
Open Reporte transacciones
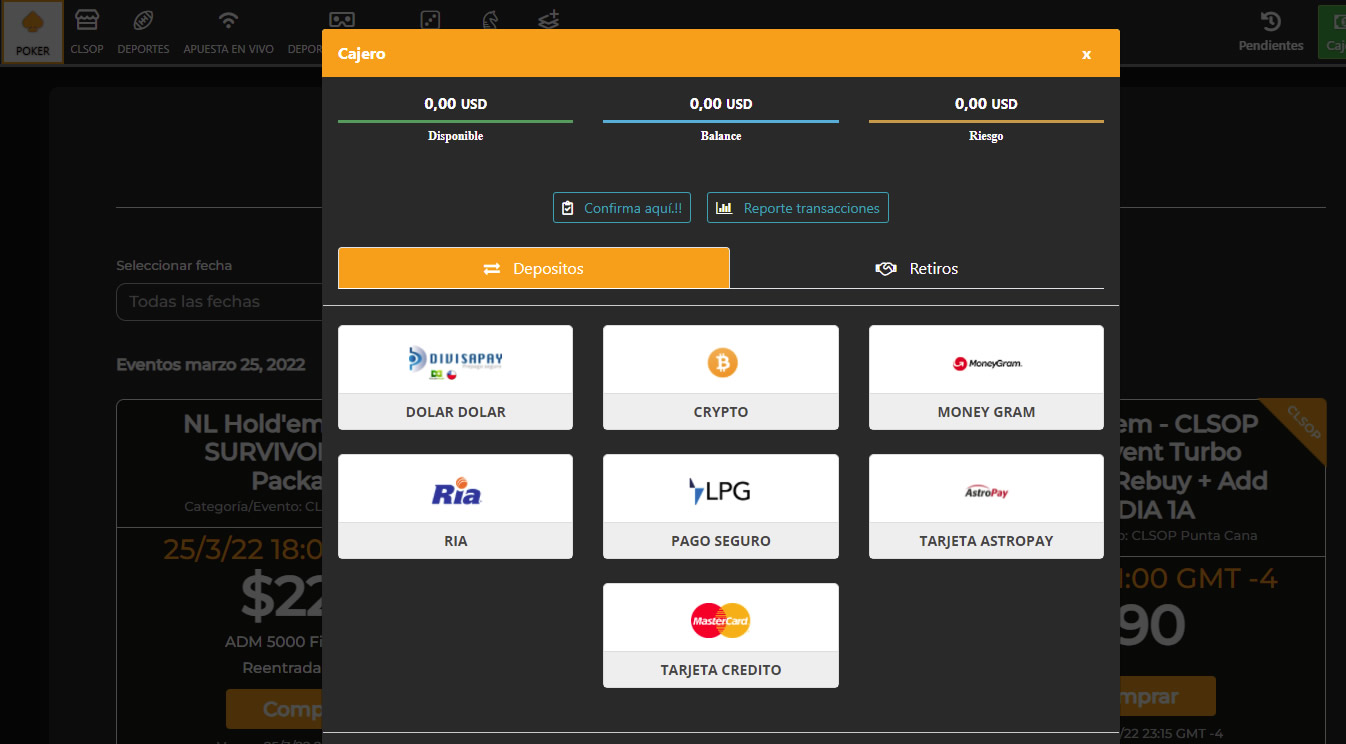[x=798, y=208]
